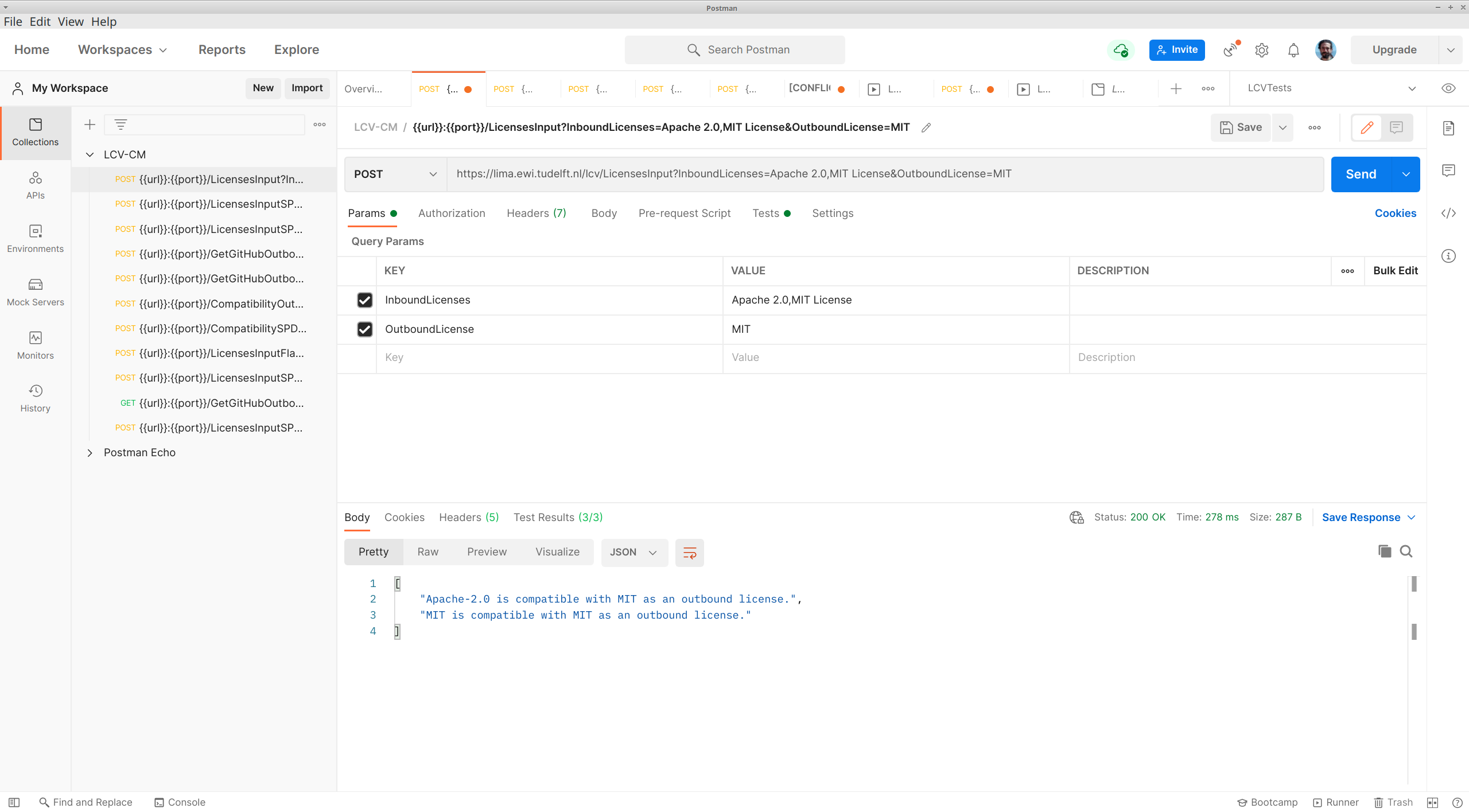Click the environment quick look eye icon
Screen dimensions: 1469x812
(1448, 88)
